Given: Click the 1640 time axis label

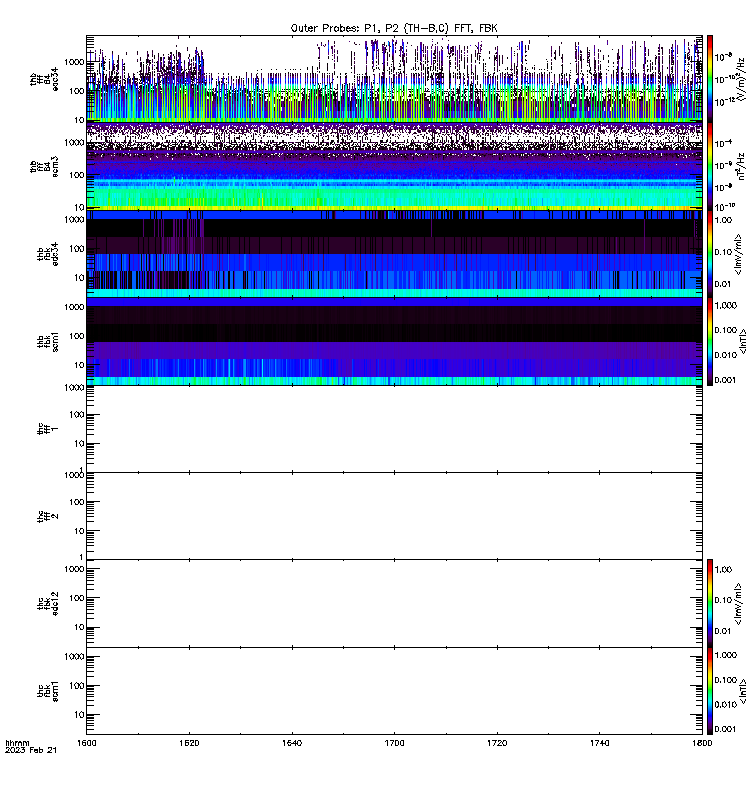Looking at the screenshot, I should pos(292,743).
